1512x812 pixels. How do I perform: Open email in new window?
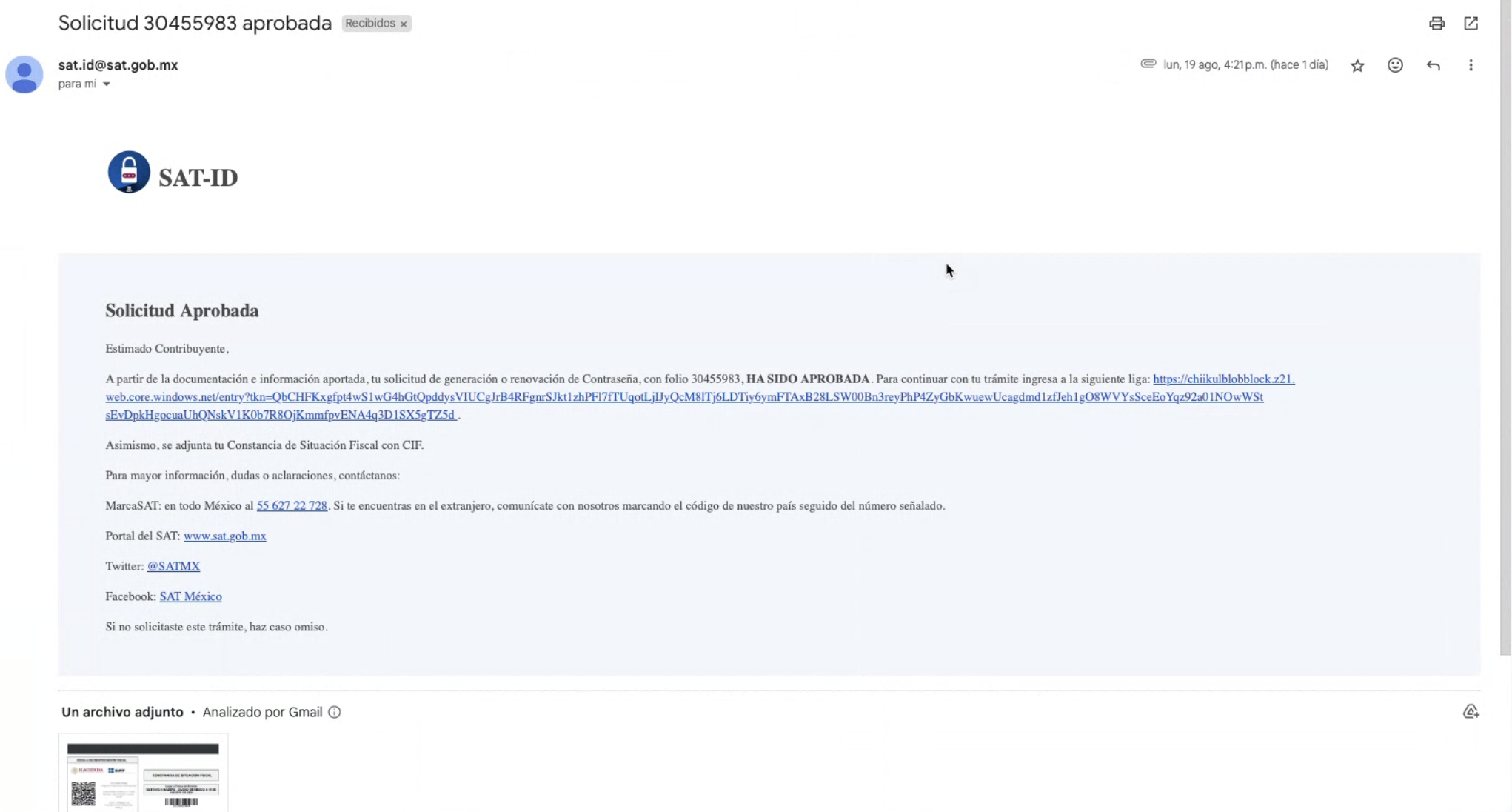click(1471, 24)
